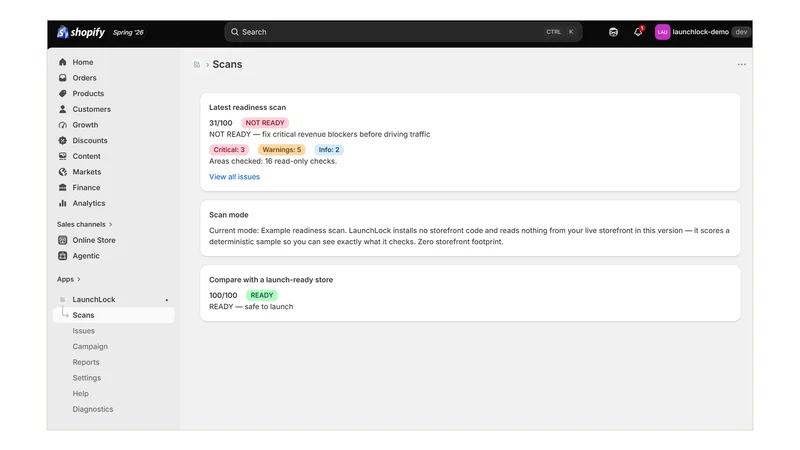Open the Sidekick assistant icon in top bar

(x=613, y=32)
